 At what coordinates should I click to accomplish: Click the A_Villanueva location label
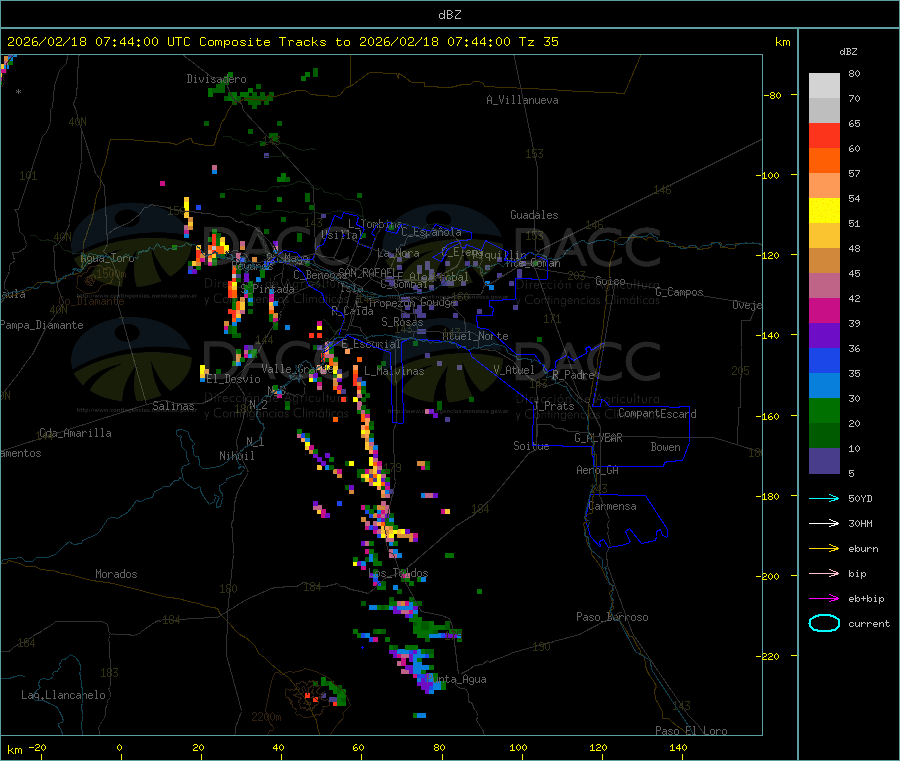pos(522,100)
